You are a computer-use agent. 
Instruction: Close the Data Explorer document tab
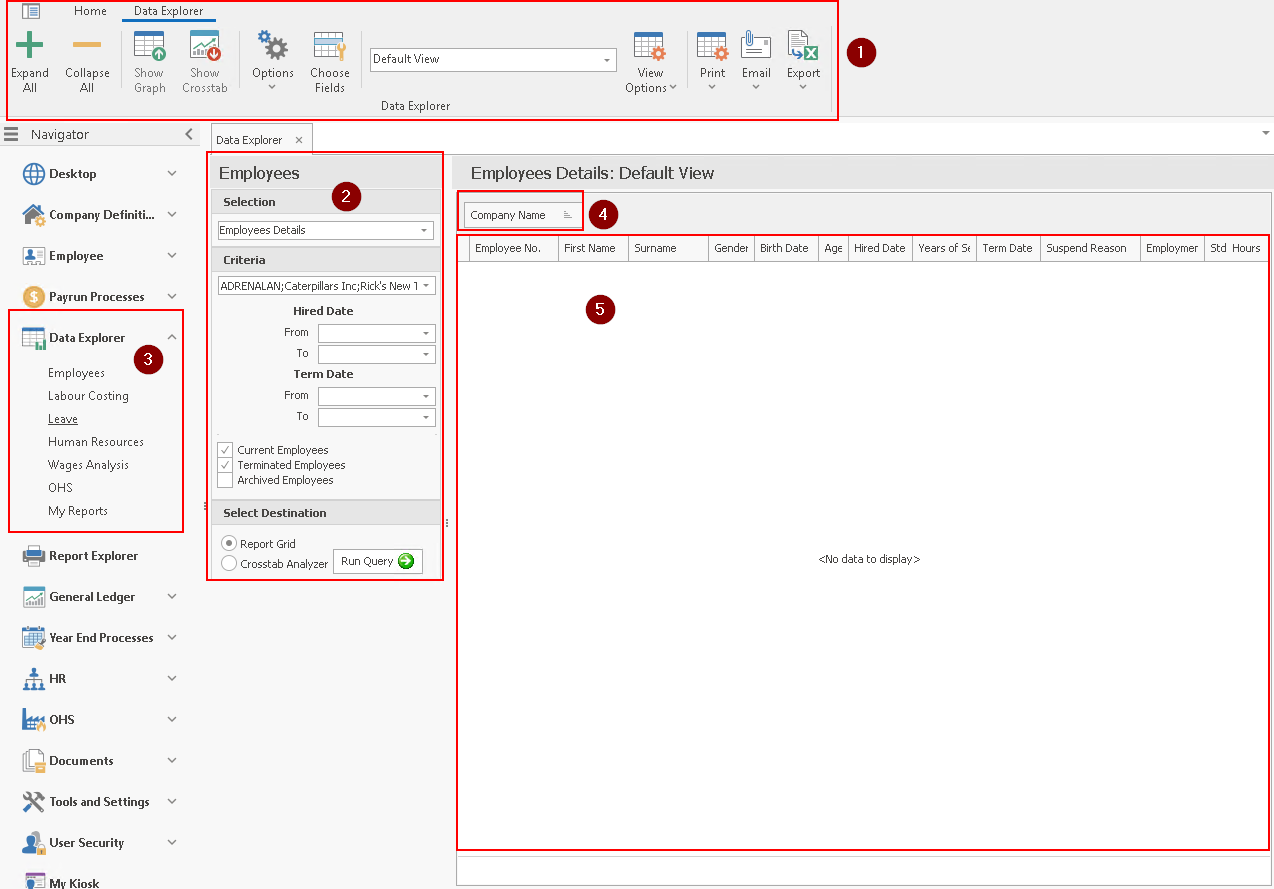point(299,140)
